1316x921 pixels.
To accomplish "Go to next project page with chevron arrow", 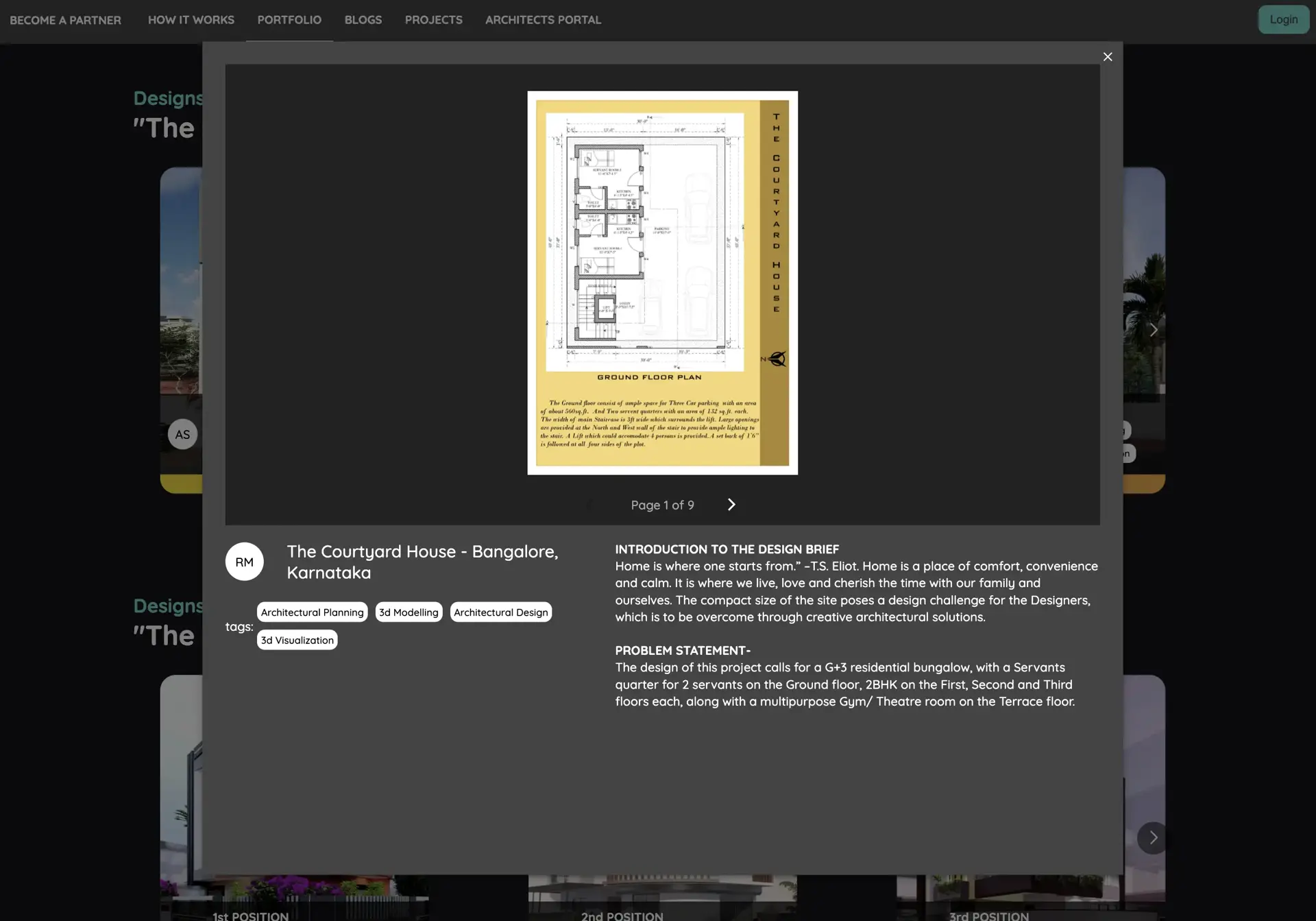I will (731, 505).
